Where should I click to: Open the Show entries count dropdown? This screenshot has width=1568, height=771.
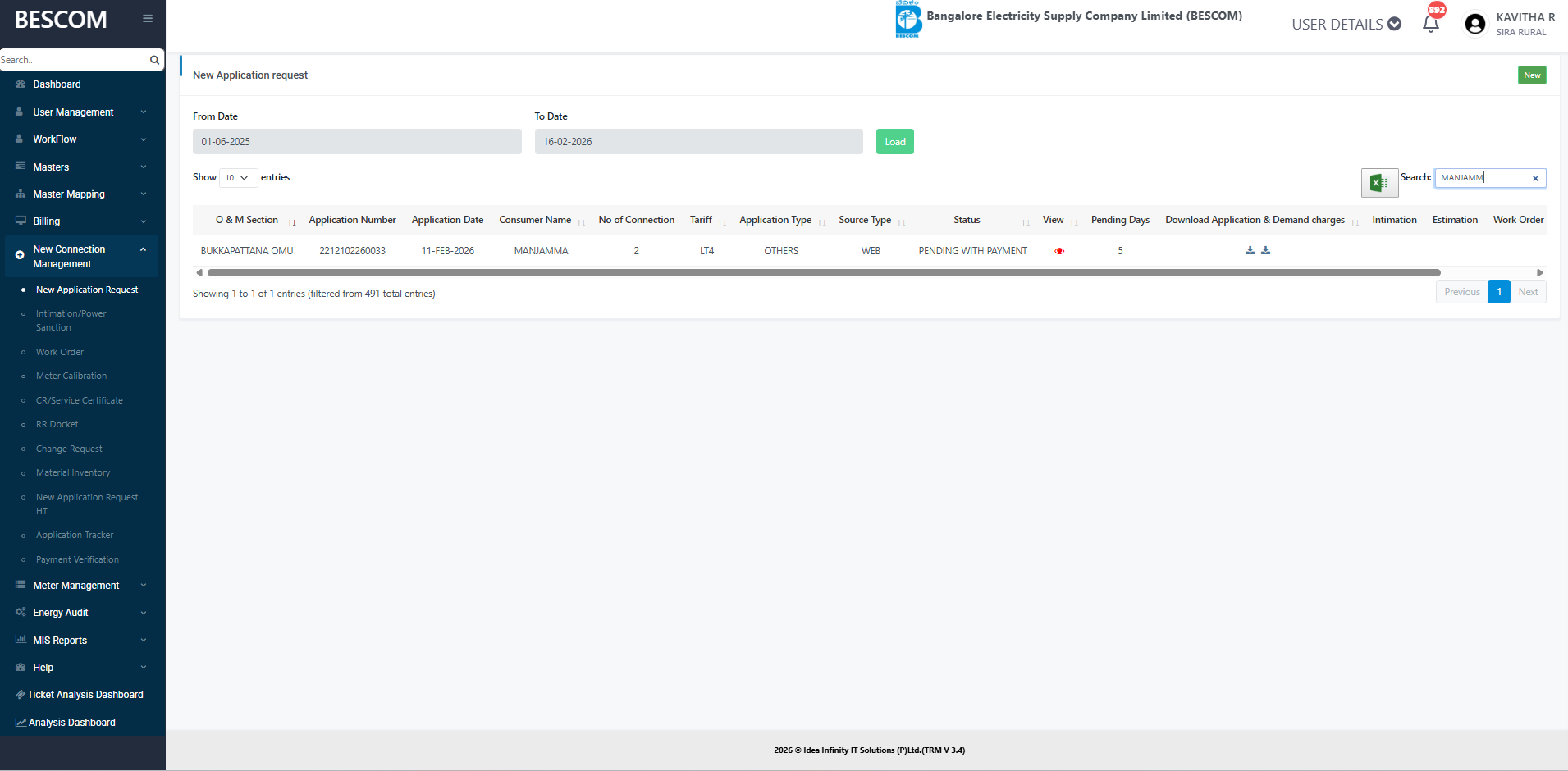point(238,178)
